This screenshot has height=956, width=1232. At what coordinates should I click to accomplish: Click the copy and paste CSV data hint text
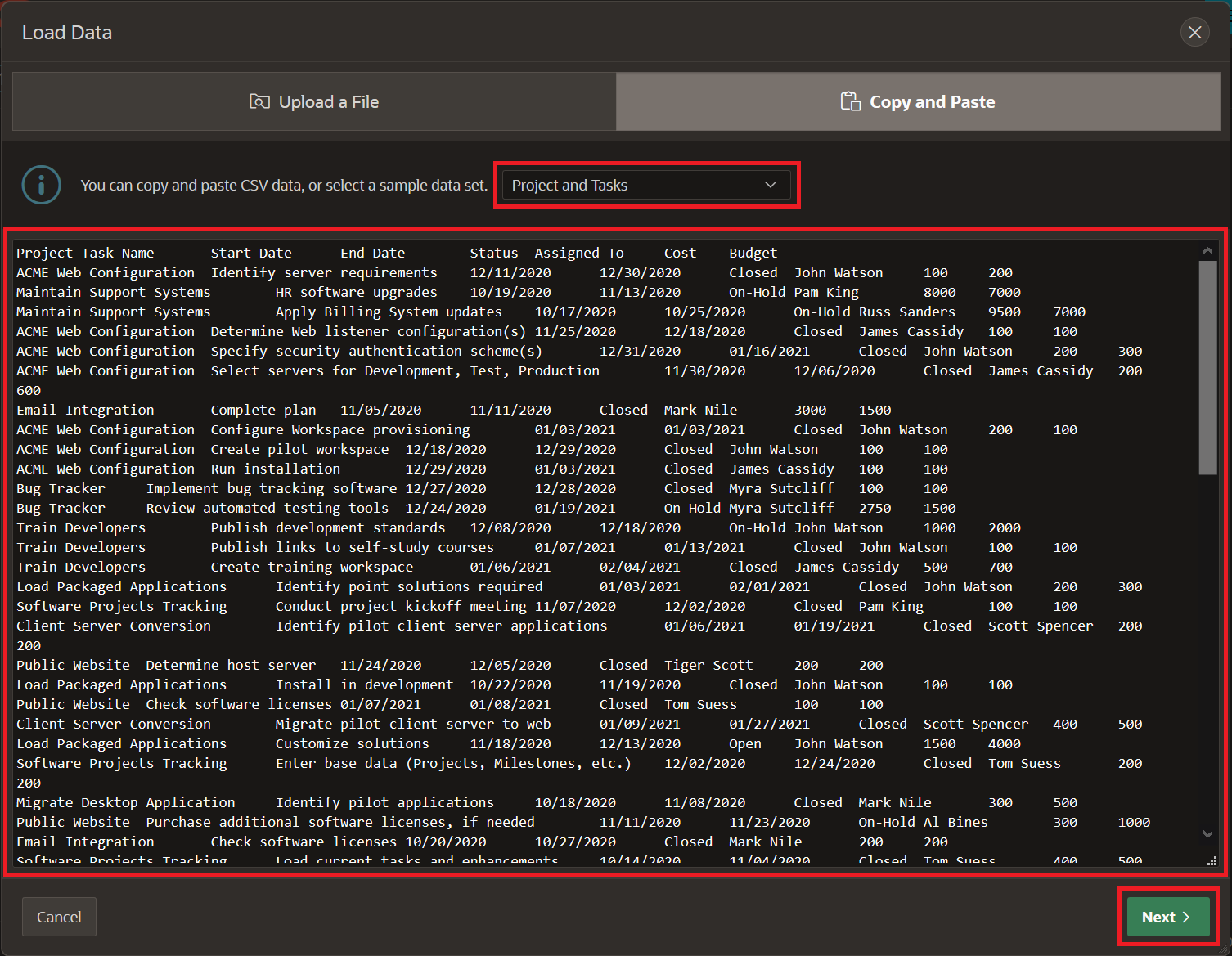pos(283,186)
